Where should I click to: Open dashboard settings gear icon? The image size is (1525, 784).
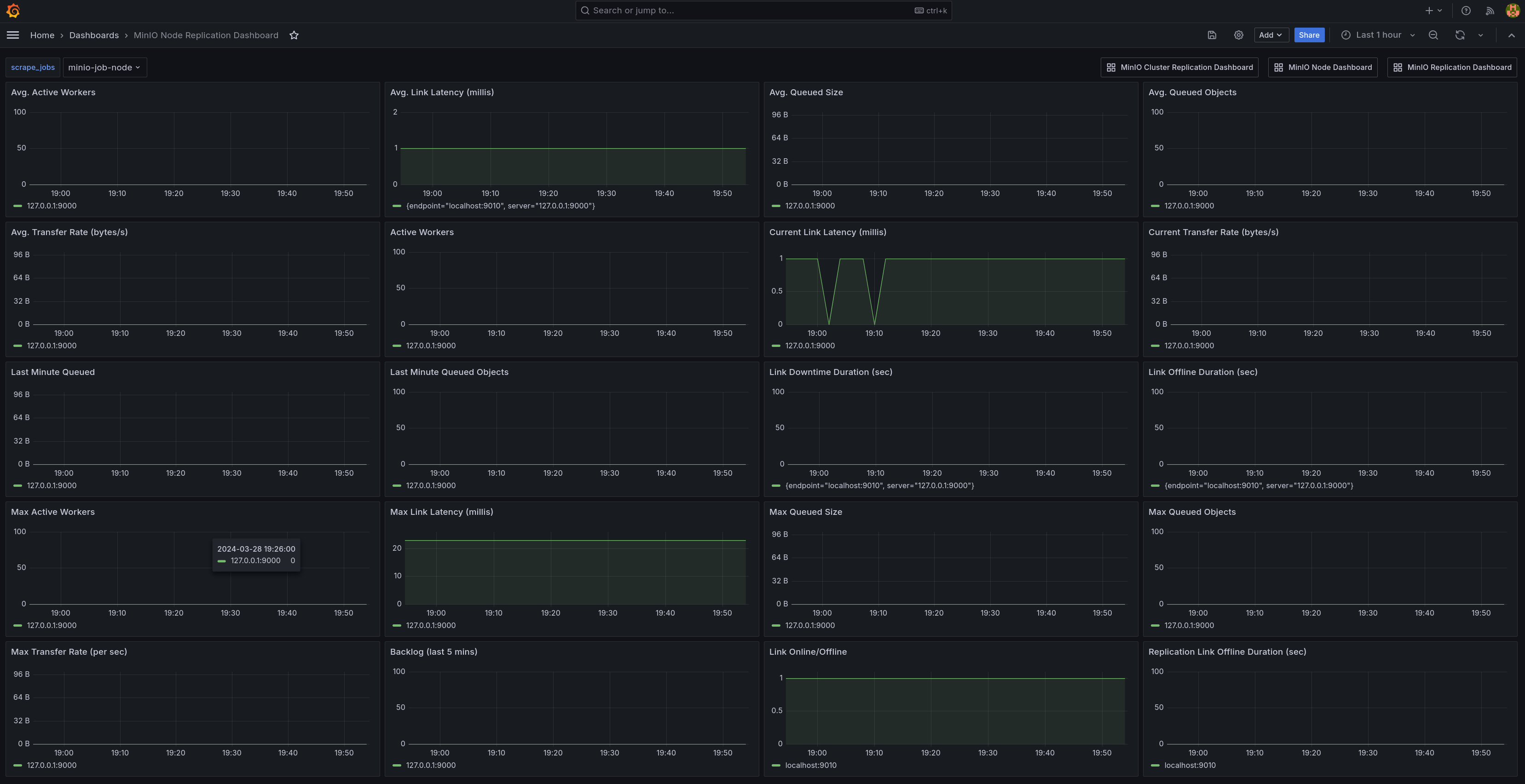pyautogui.click(x=1238, y=35)
